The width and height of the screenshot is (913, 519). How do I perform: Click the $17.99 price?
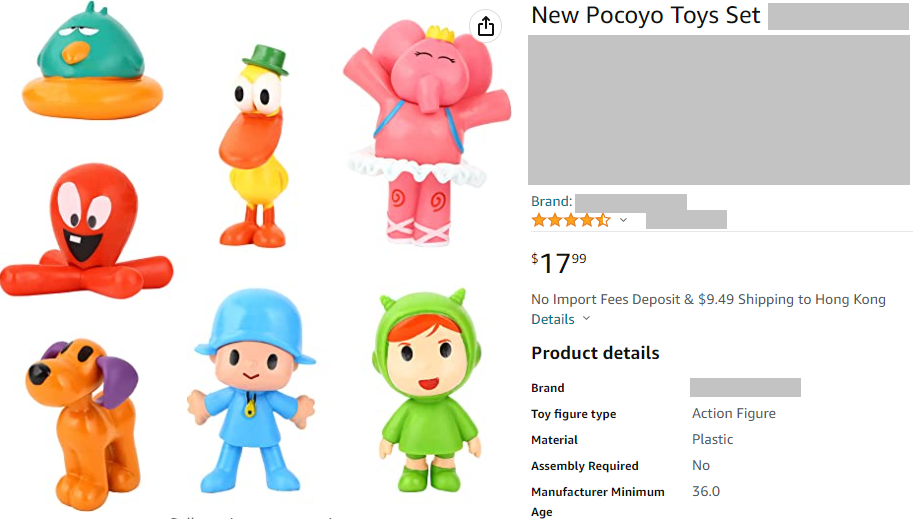pos(559,263)
